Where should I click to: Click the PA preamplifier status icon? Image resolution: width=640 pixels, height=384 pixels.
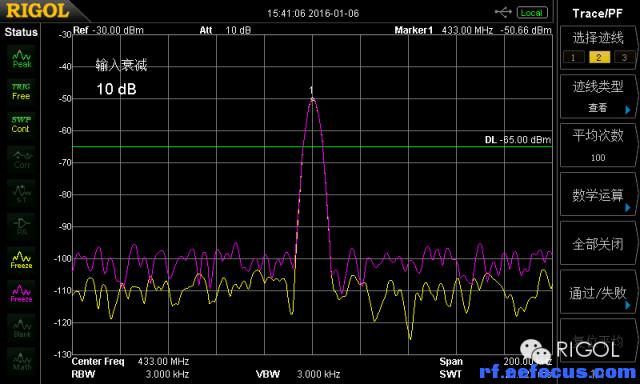pyautogui.click(x=21, y=226)
